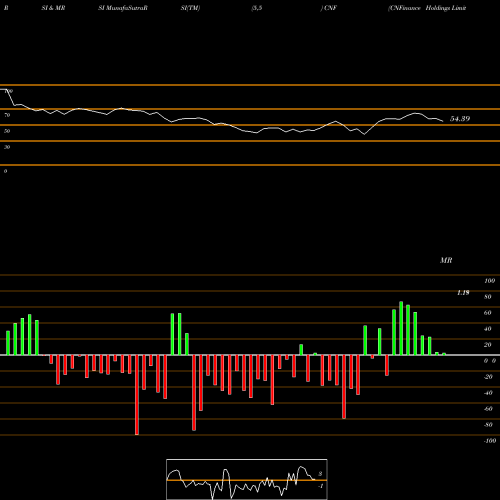Click the -20 label on the MR axis
Screen dimensions: 500x500
tap(488, 377)
